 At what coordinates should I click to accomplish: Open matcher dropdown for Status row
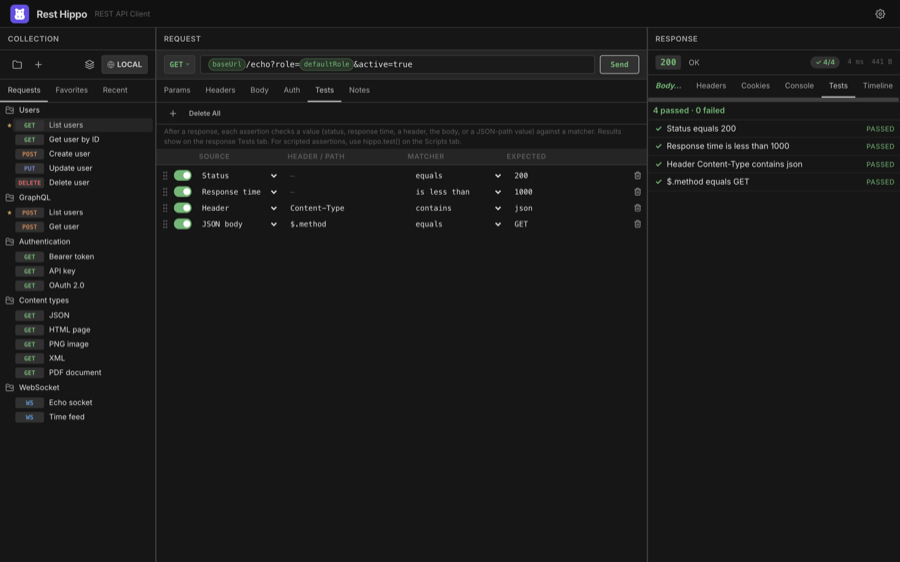click(458, 176)
